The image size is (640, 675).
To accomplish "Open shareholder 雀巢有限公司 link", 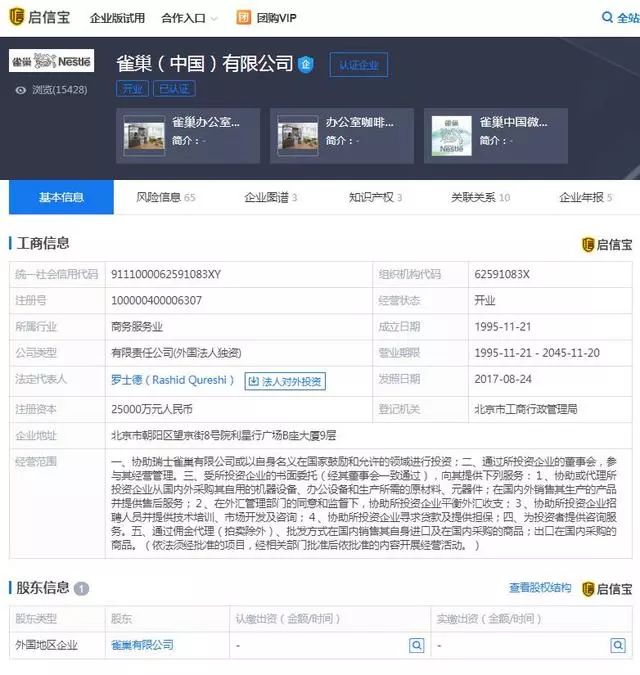I will (x=142, y=645).
